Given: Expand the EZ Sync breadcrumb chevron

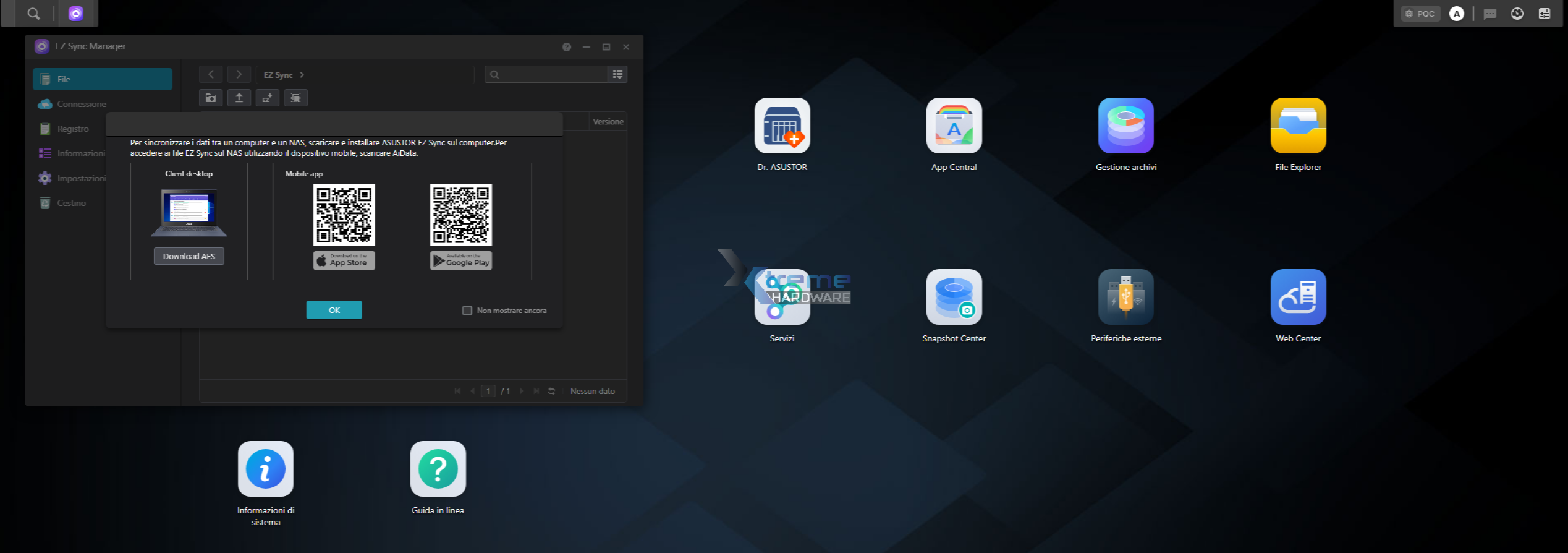Looking at the screenshot, I should coord(302,75).
